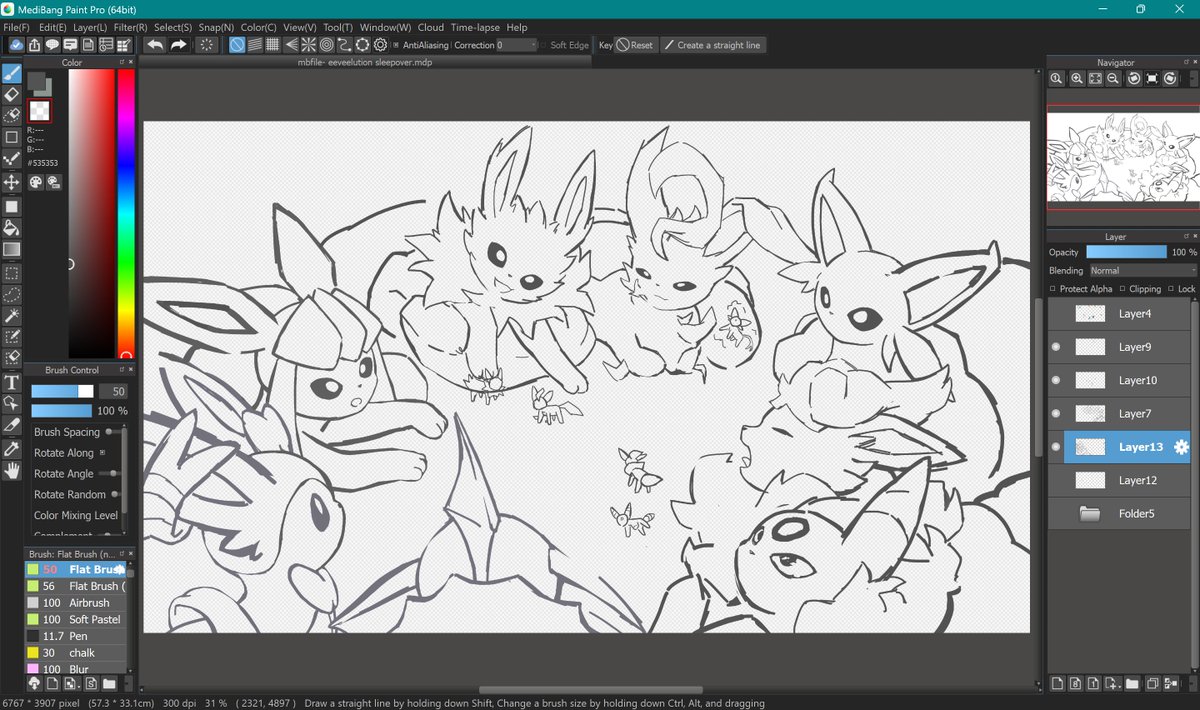Select the Soft Pastel brush
Image resolution: width=1200 pixels, height=710 pixels.
pyautogui.click(x=76, y=620)
